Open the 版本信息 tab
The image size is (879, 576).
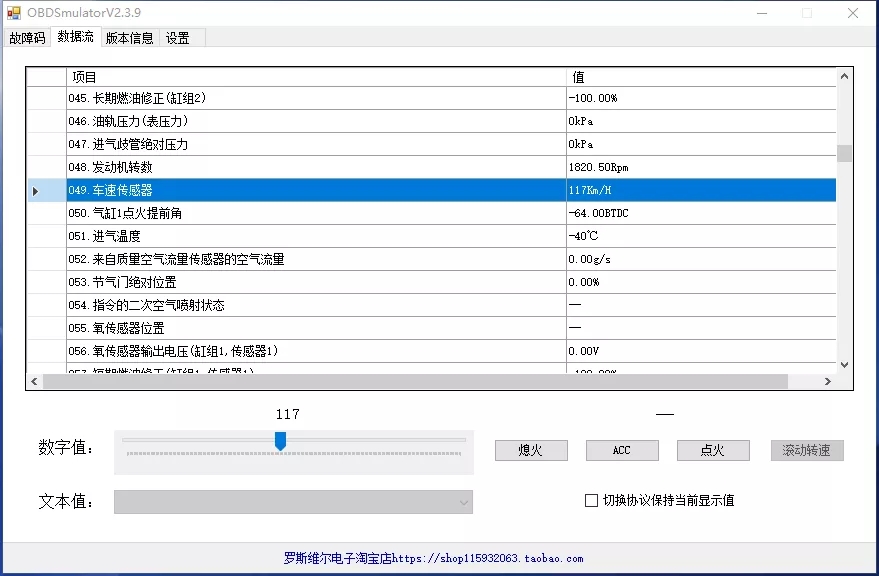pos(129,37)
